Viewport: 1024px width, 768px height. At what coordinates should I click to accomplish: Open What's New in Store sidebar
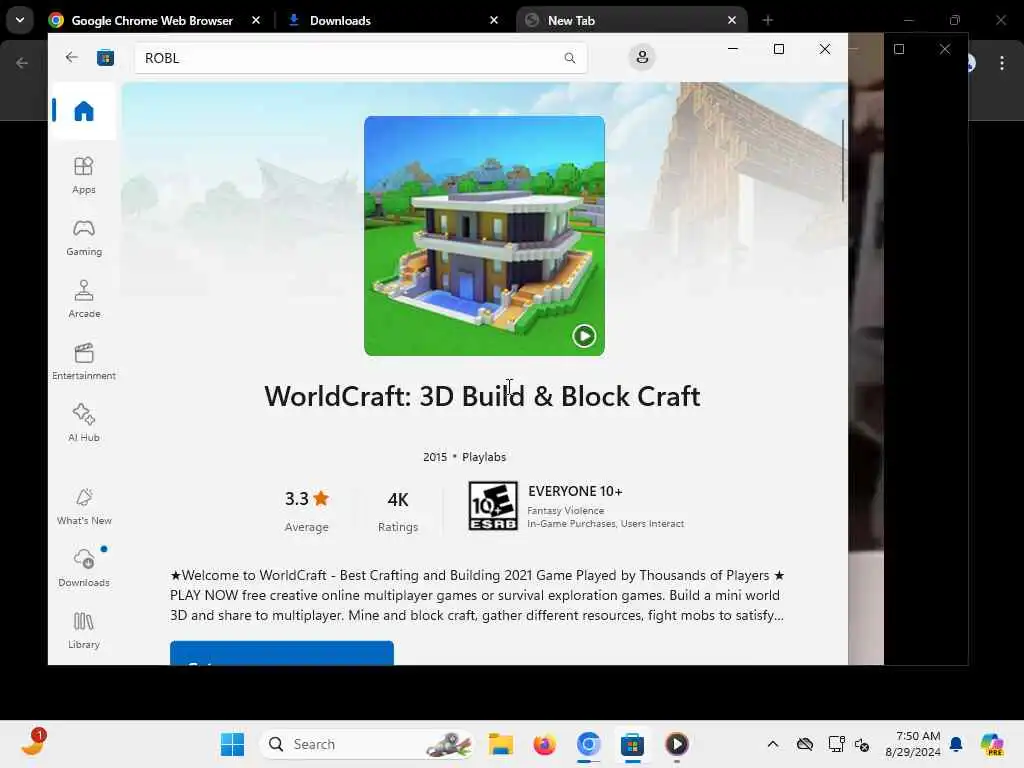point(84,506)
